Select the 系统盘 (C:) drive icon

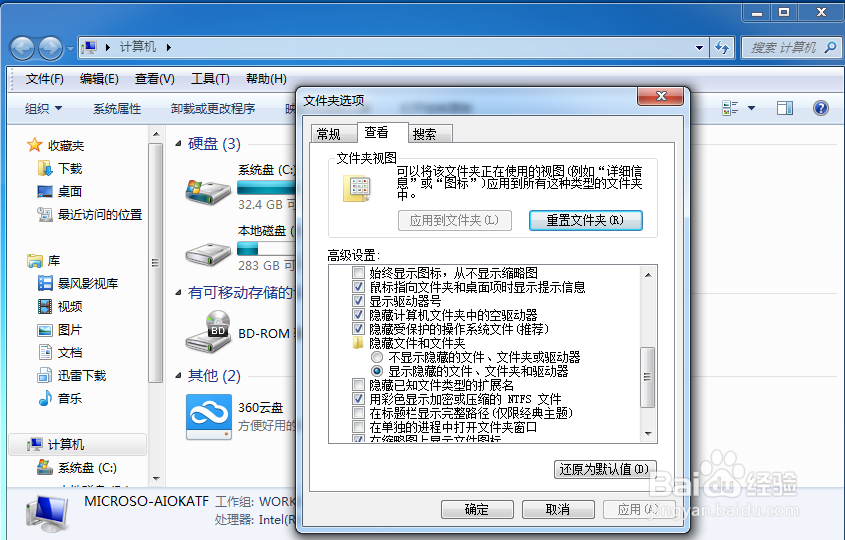[208, 191]
